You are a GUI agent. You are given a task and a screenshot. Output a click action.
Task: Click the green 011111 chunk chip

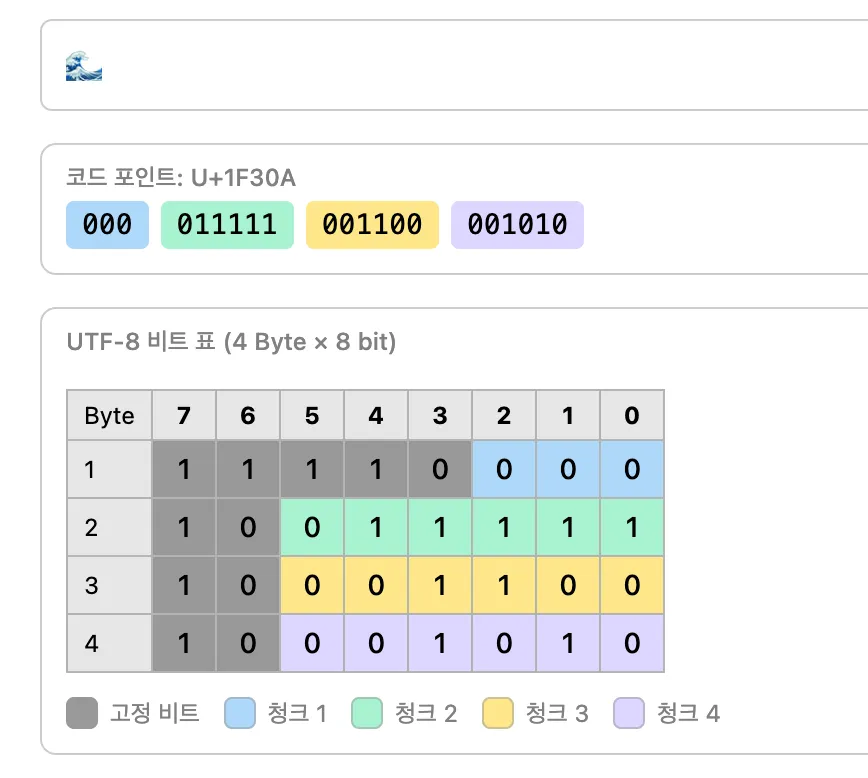point(227,225)
